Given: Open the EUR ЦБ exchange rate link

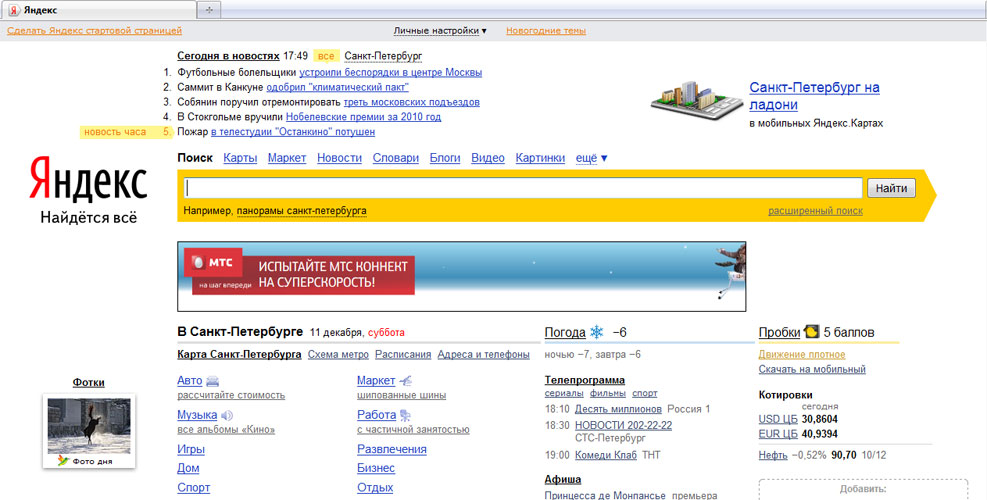Looking at the screenshot, I should (x=778, y=435).
